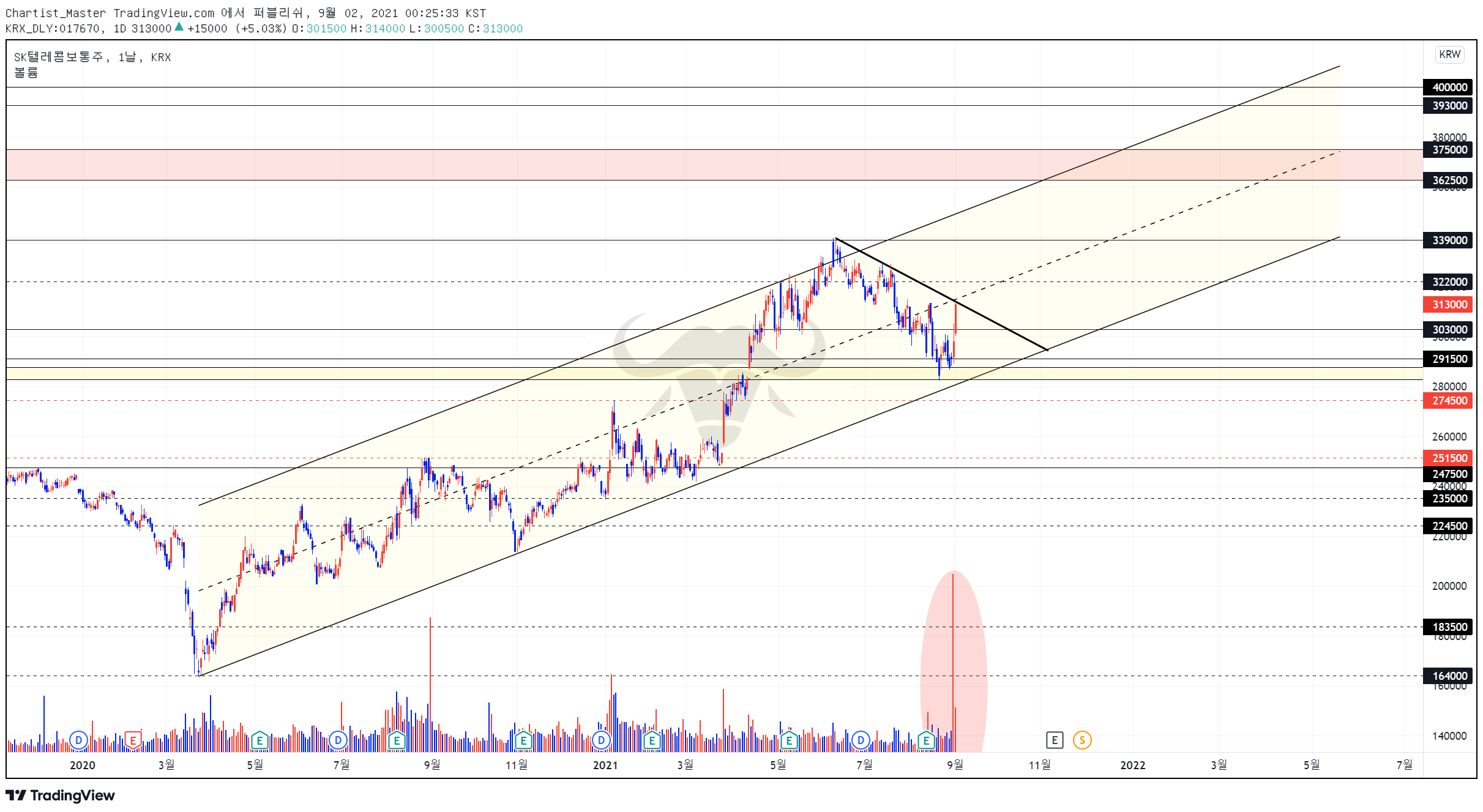Select the 393000 price level label

(1448, 106)
